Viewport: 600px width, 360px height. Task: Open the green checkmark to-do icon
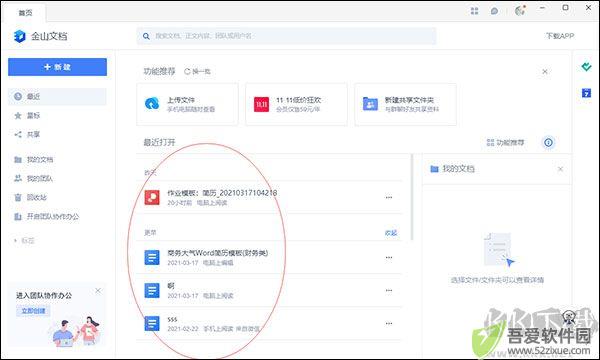[586, 67]
